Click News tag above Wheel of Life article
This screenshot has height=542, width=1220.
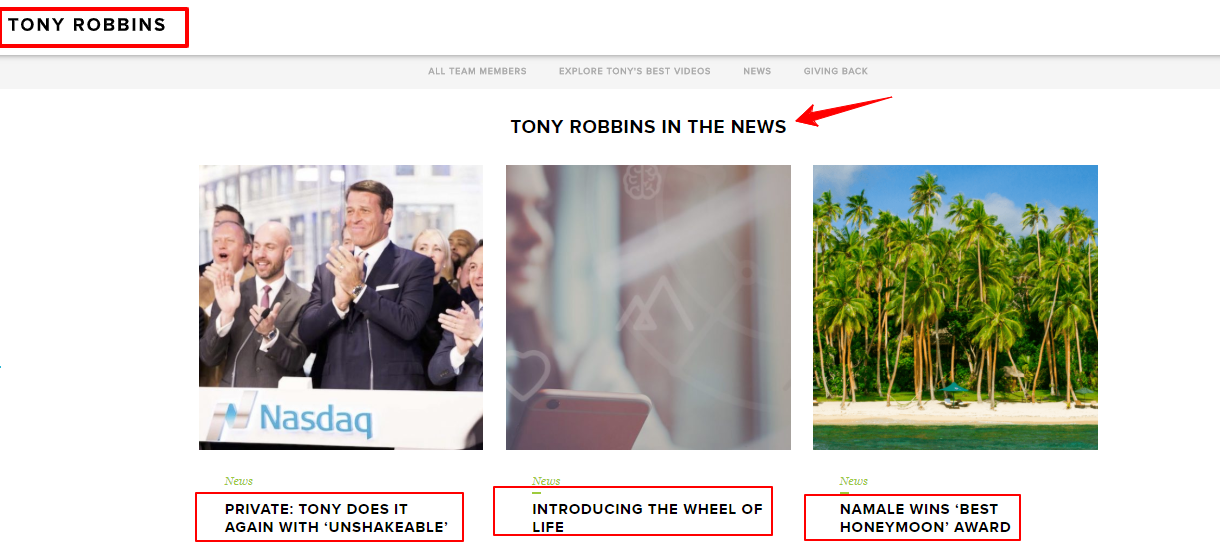(x=546, y=481)
